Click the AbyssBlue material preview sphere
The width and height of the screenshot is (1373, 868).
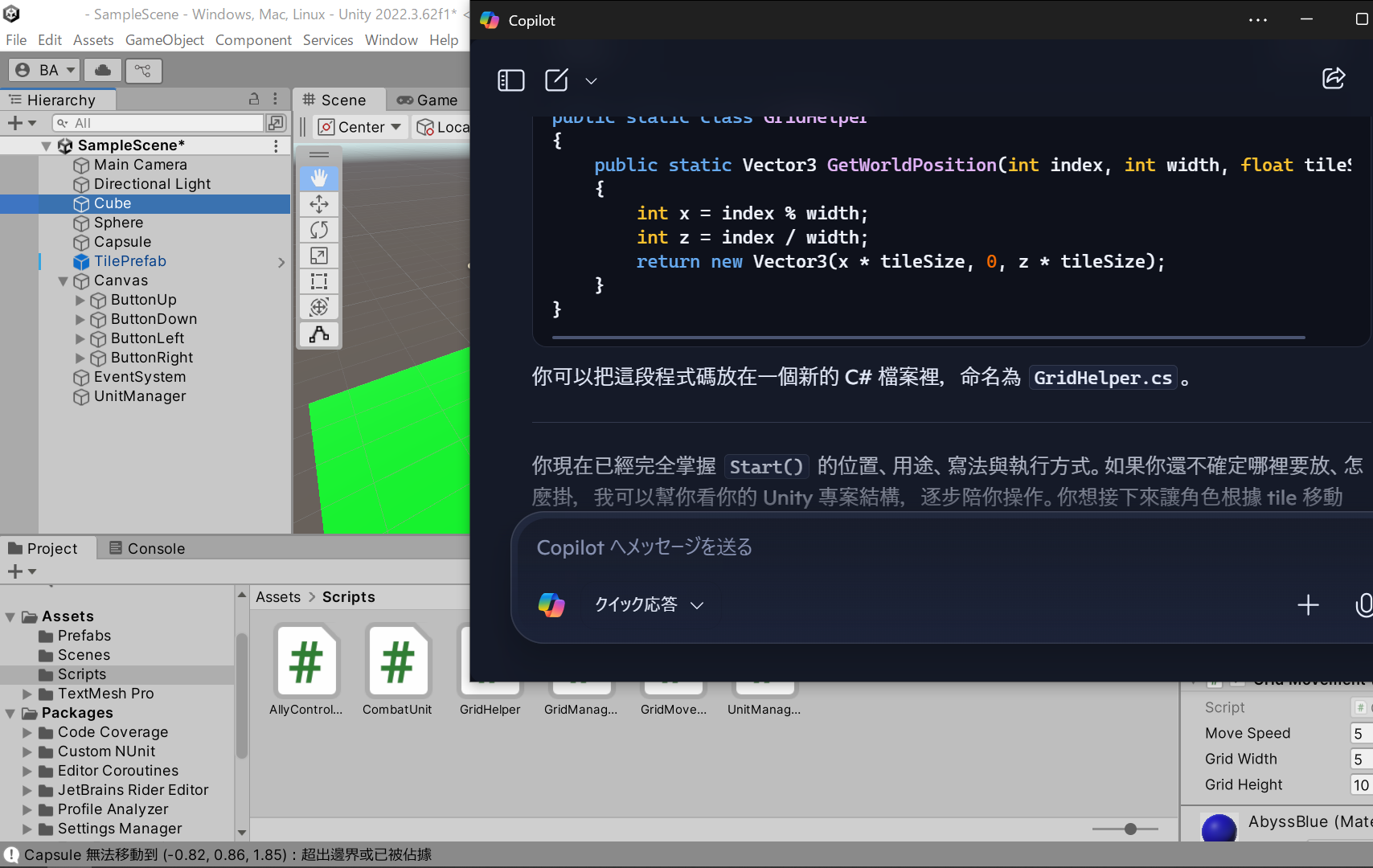1219,827
